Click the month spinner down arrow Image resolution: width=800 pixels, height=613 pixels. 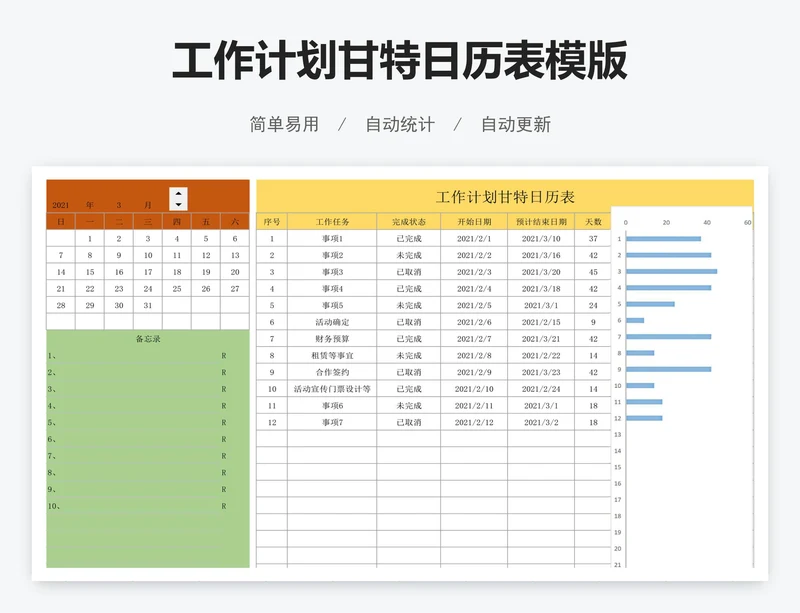[x=178, y=204]
